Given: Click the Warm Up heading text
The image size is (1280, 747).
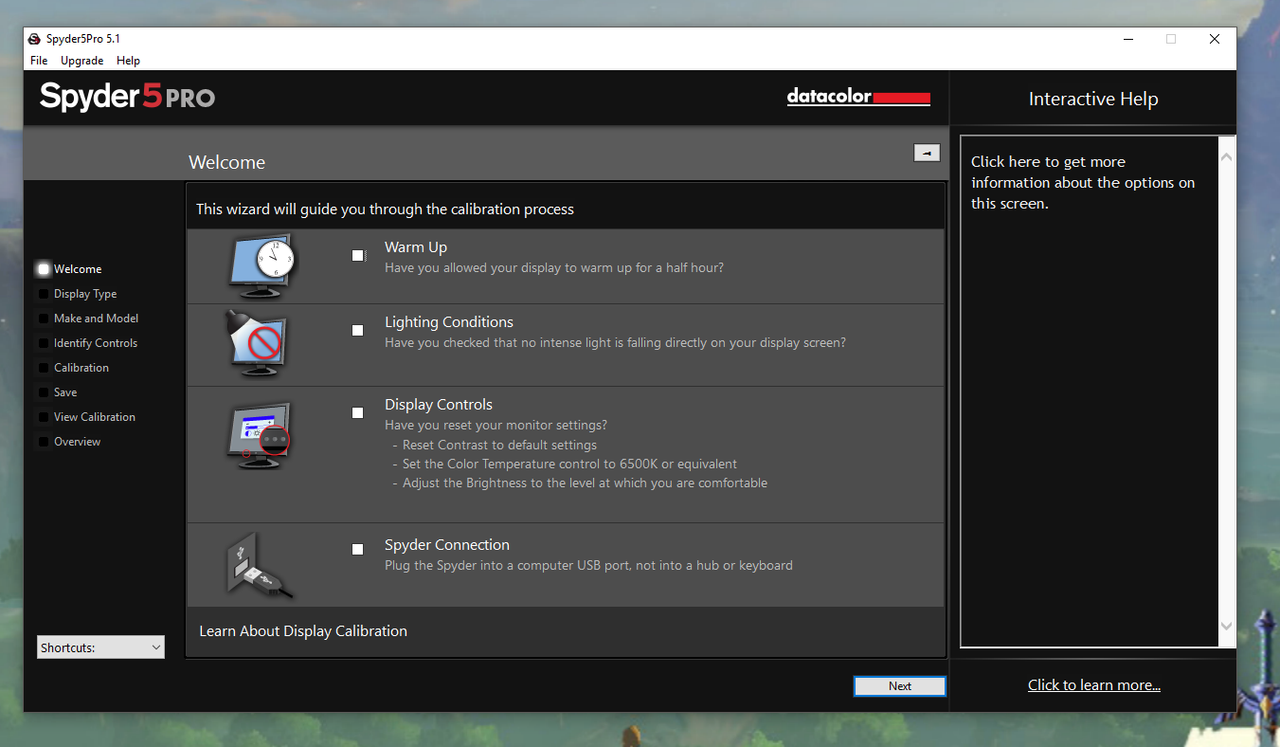Looking at the screenshot, I should [416, 247].
